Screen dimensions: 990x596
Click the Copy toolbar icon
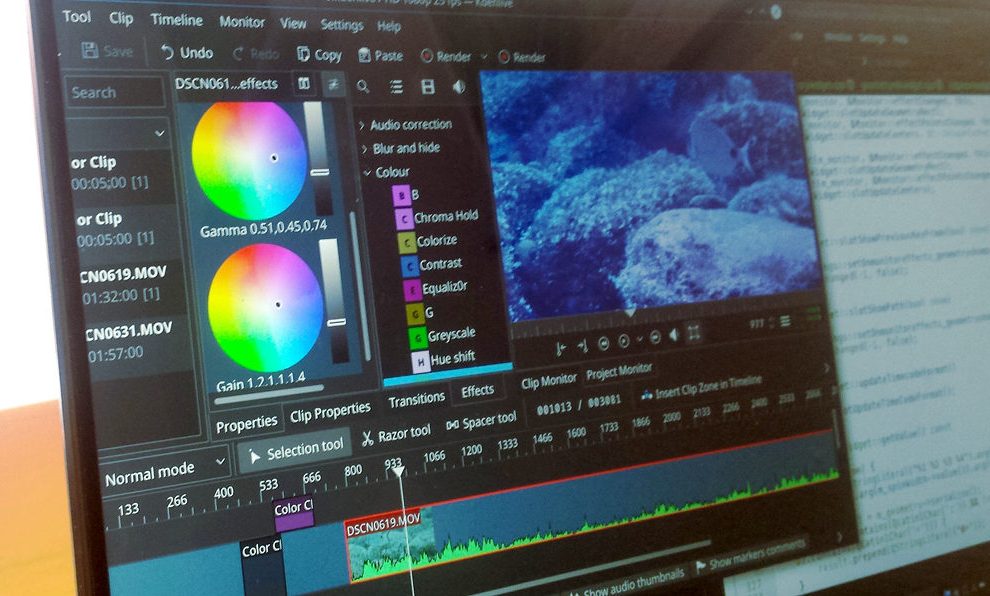319,55
